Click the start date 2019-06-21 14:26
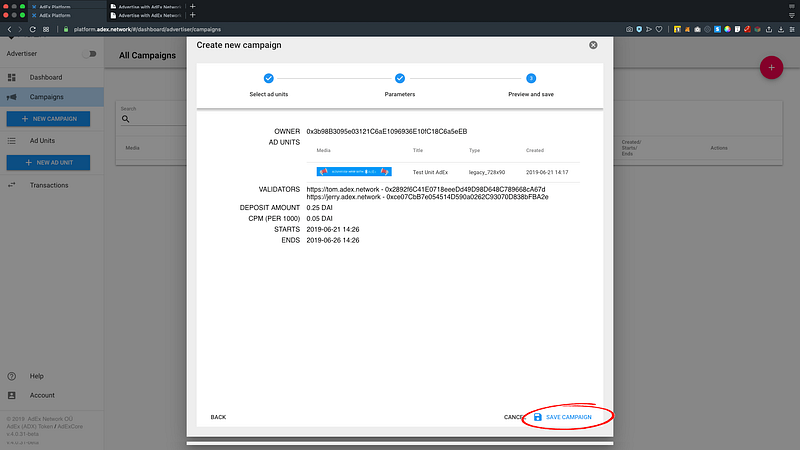 tap(333, 230)
